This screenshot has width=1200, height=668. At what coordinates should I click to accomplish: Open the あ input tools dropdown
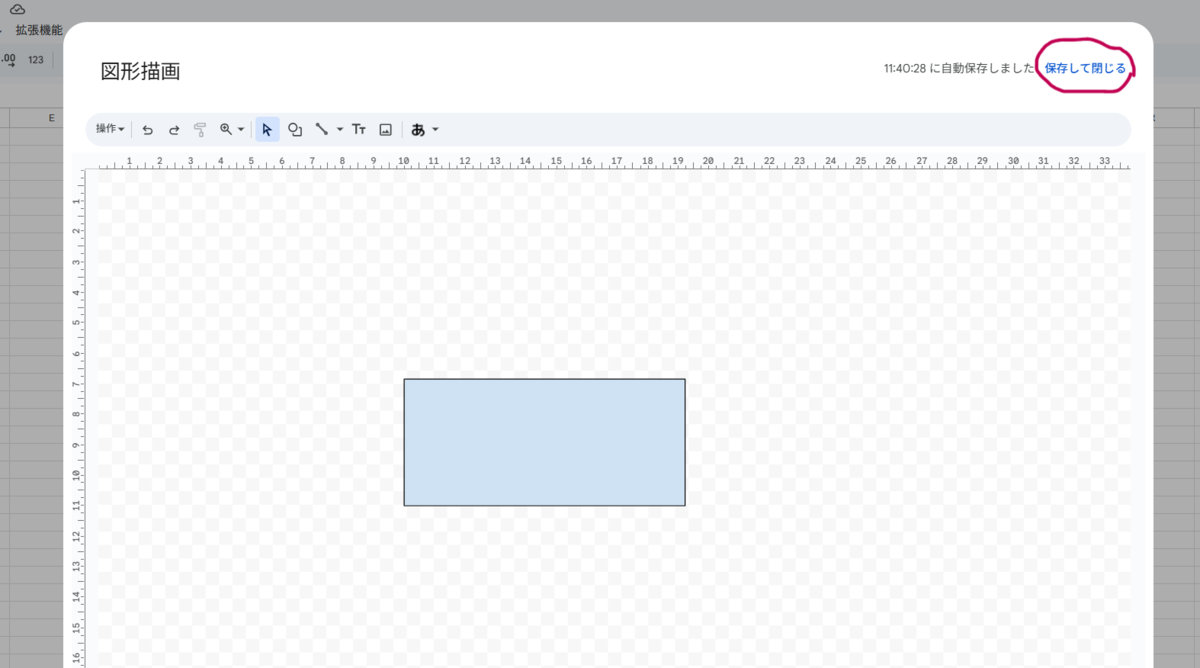click(425, 129)
